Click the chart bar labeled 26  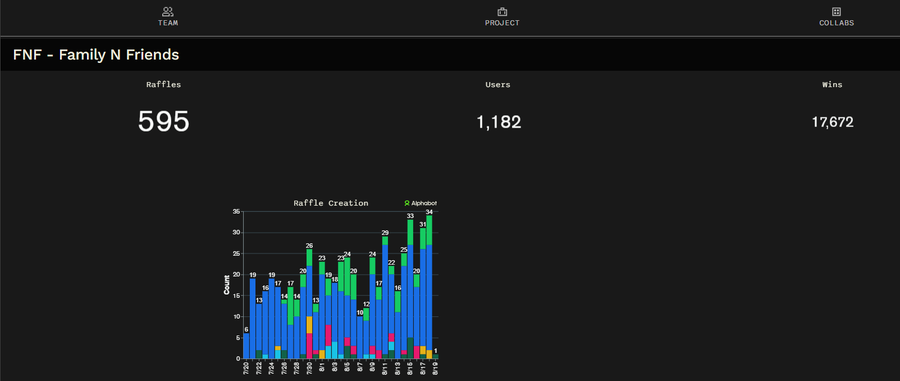click(309, 304)
